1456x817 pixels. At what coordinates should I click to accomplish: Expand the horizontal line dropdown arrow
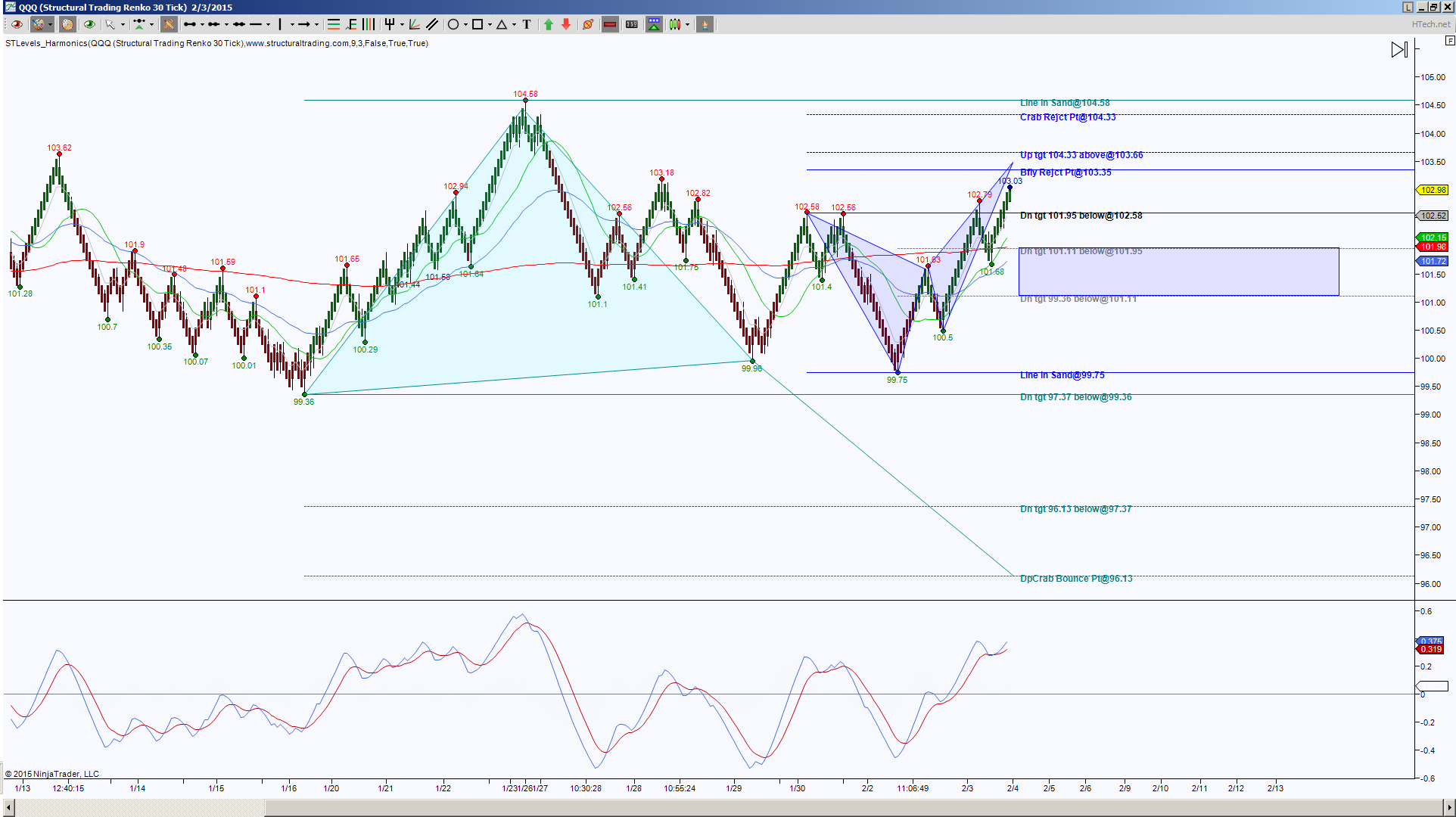pos(268,24)
